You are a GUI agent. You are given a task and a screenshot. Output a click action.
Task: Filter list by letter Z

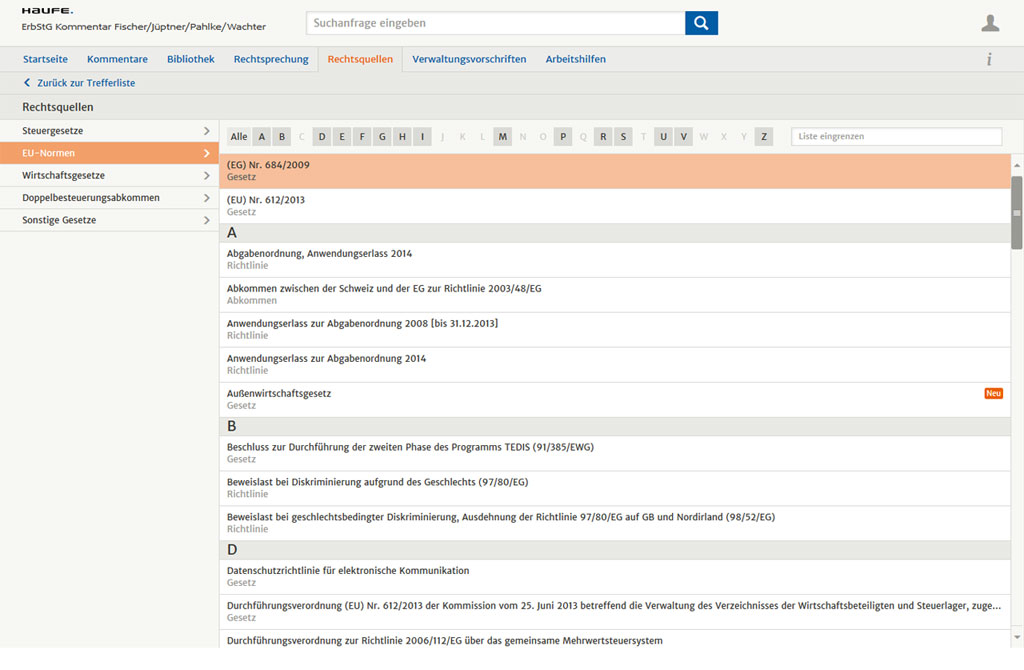click(764, 136)
